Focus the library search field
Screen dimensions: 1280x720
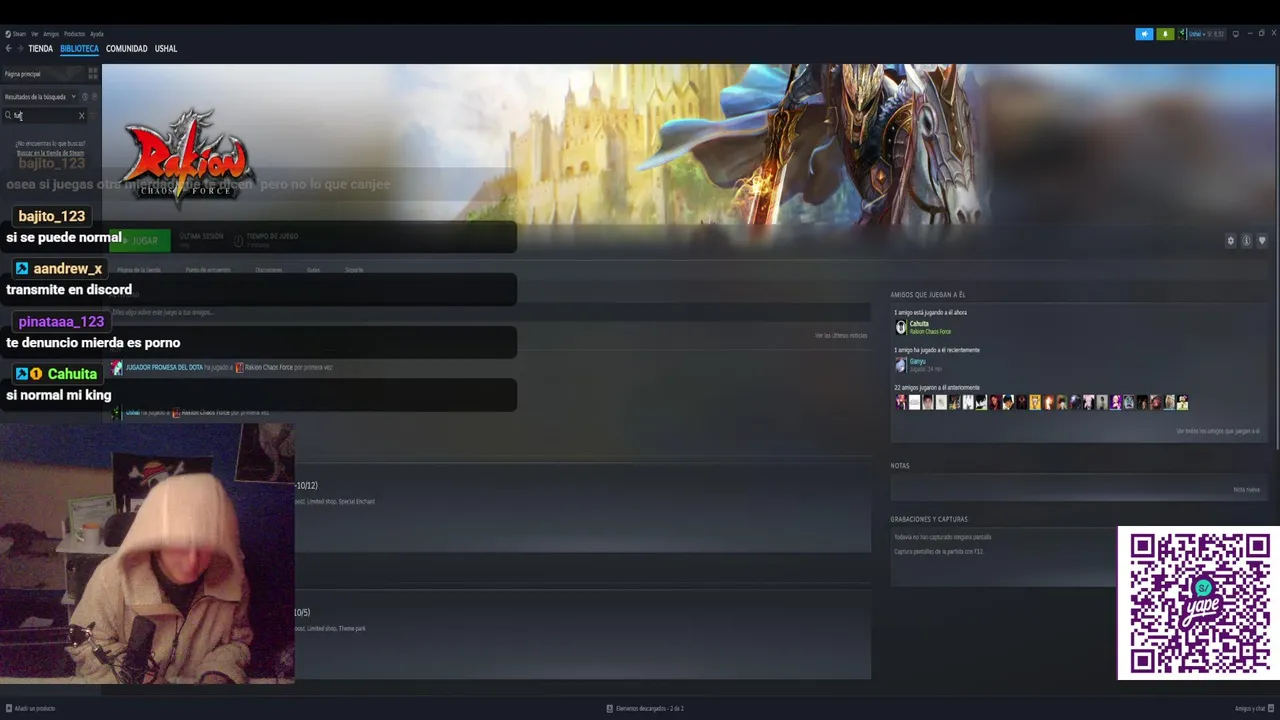click(45, 116)
